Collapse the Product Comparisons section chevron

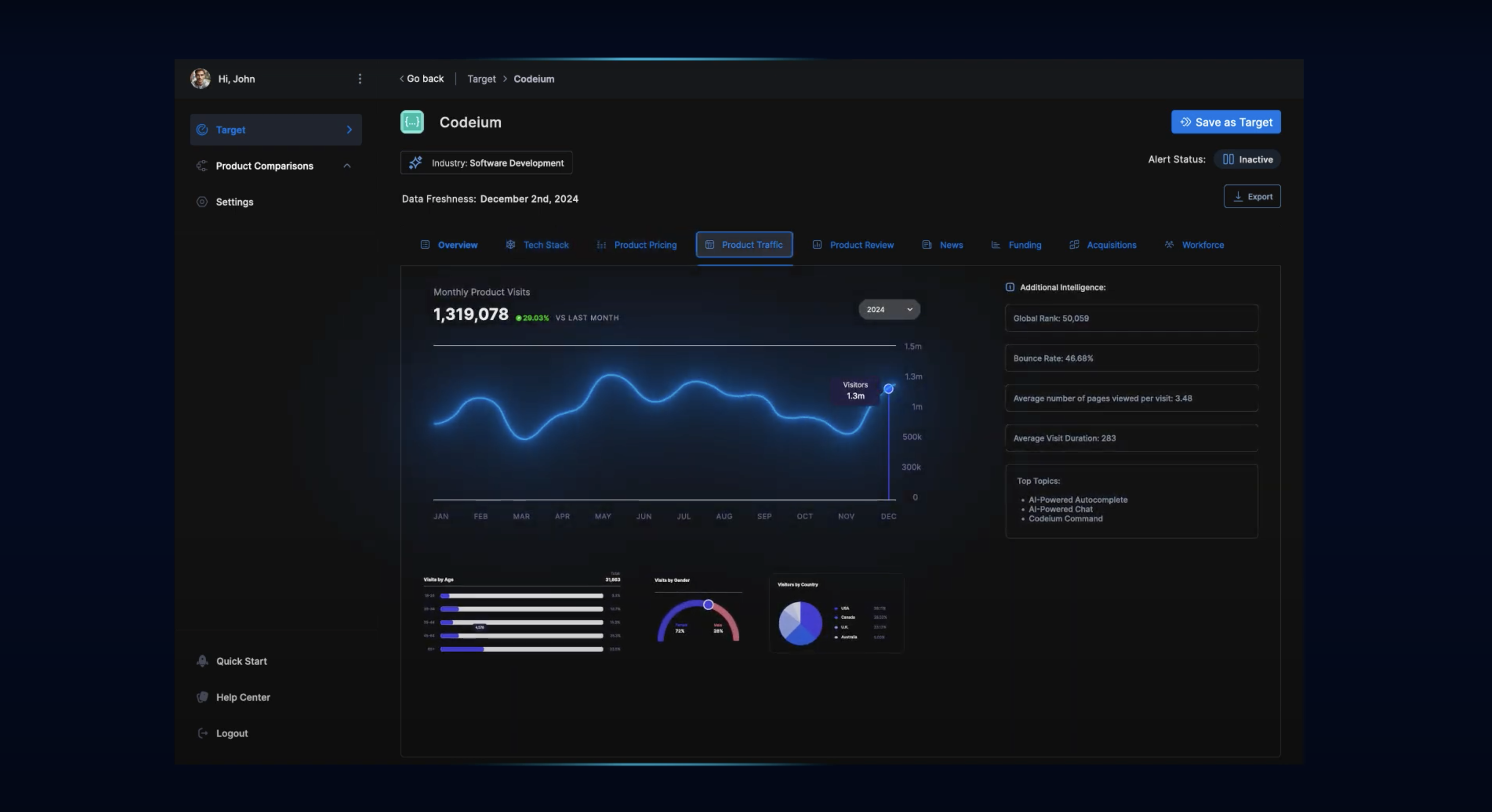click(347, 166)
